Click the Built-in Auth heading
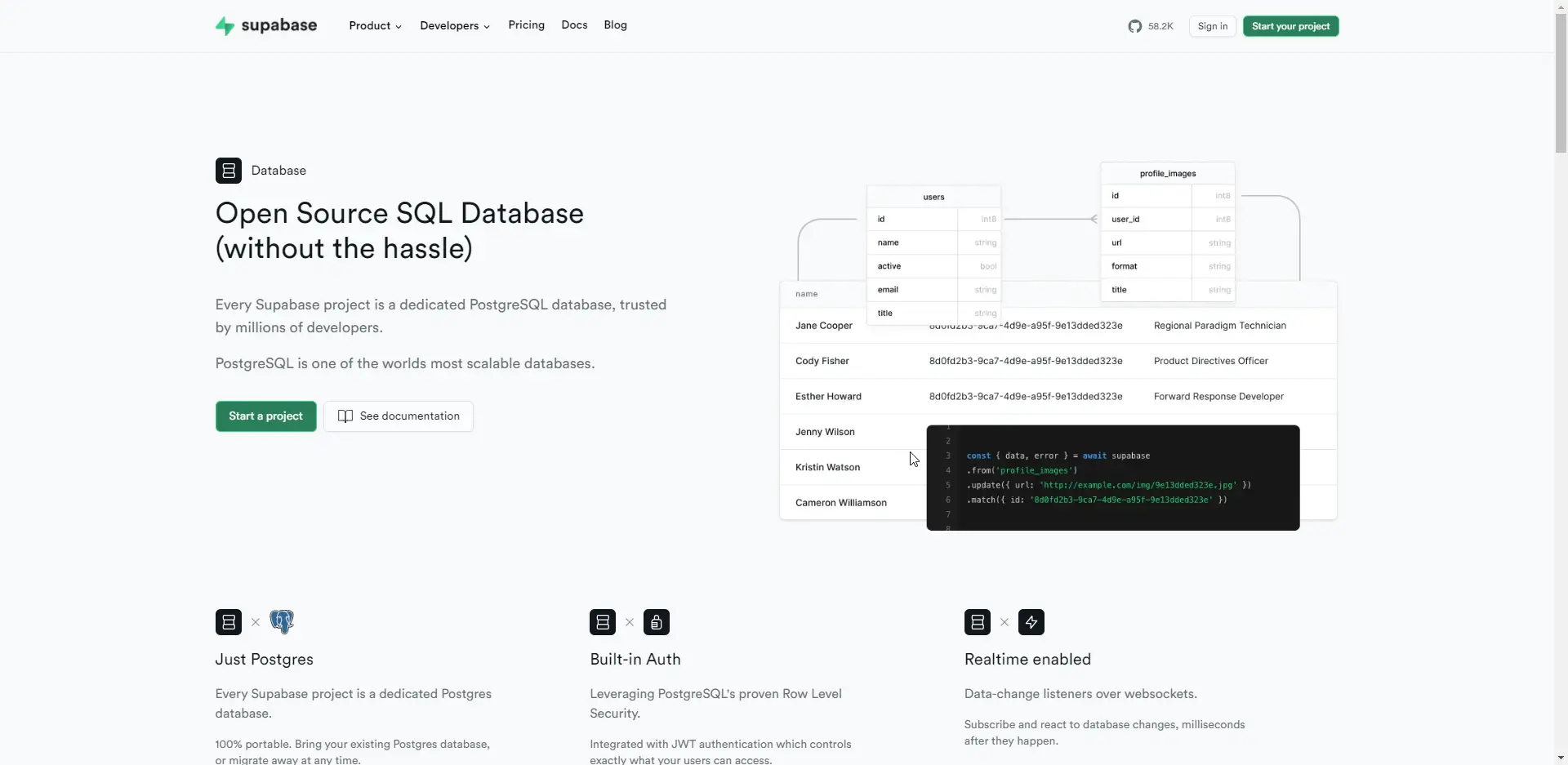This screenshot has height=765, width=1568. [x=635, y=660]
